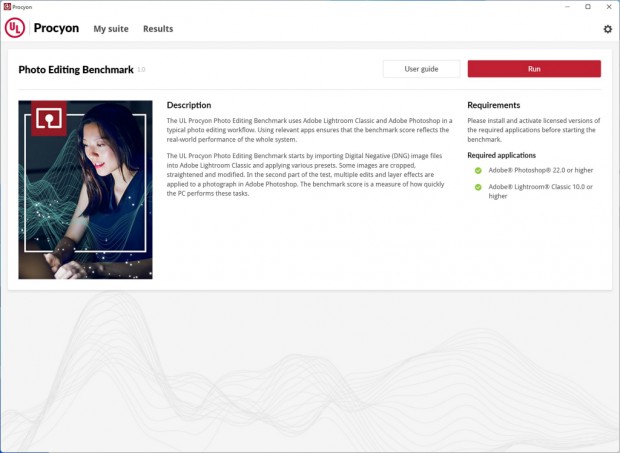620x453 pixels.
Task: Open the settings gear icon
Action: [607, 29]
